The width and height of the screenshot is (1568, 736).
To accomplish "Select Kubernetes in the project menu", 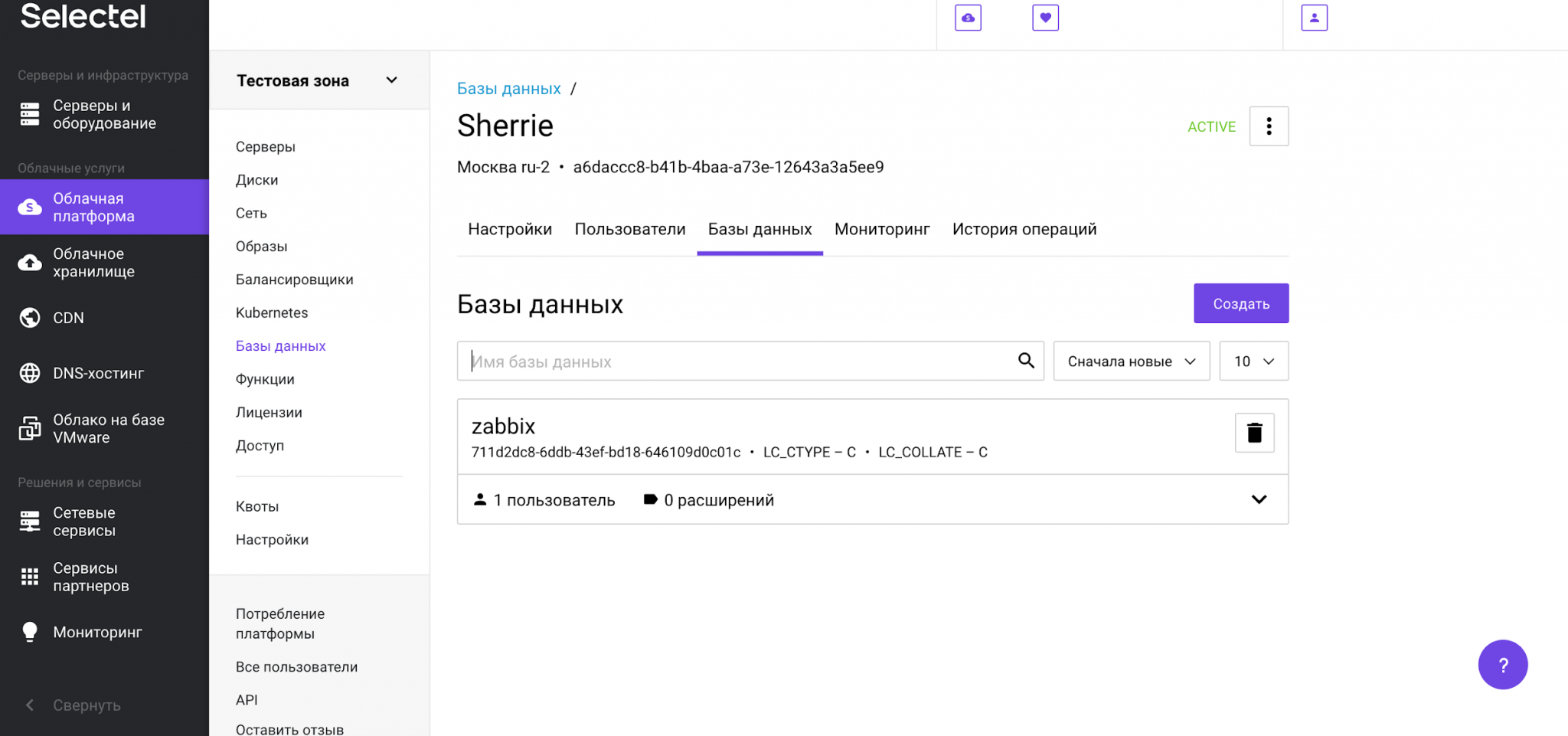I will (x=272, y=312).
